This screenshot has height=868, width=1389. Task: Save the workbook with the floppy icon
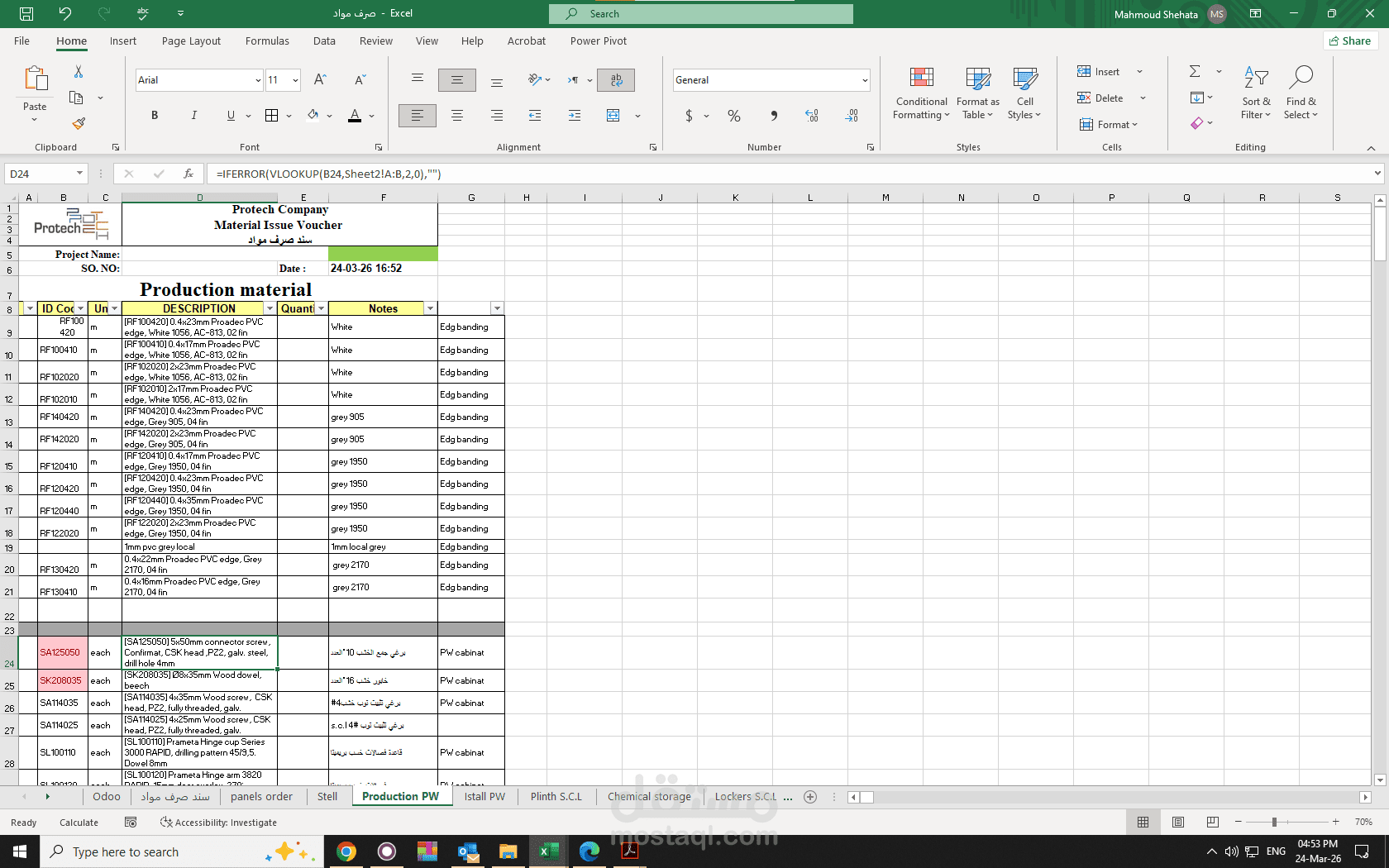coord(26,14)
